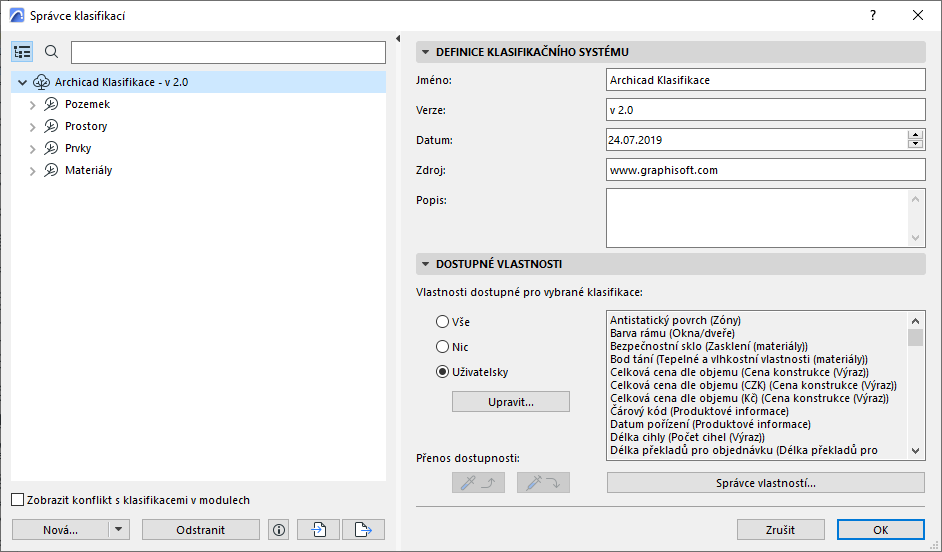Confirm with the OK button
The height and width of the screenshot is (552, 942).
click(881, 530)
